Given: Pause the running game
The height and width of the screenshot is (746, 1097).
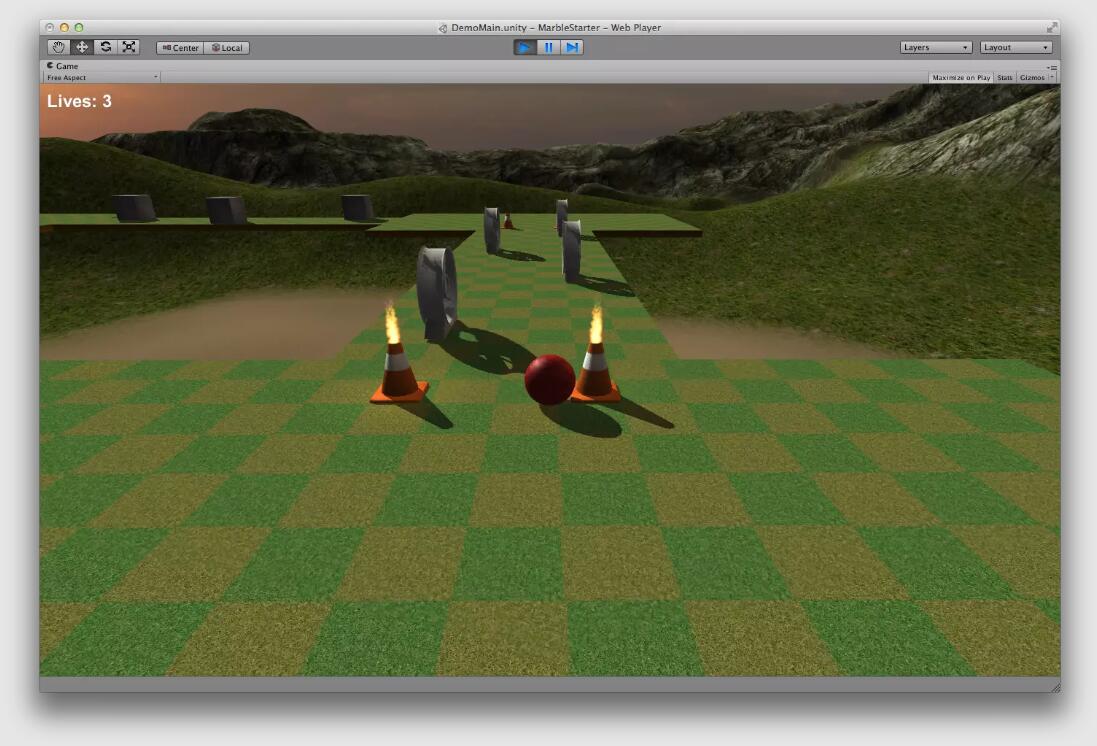Looking at the screenshot, I should 548,47.
